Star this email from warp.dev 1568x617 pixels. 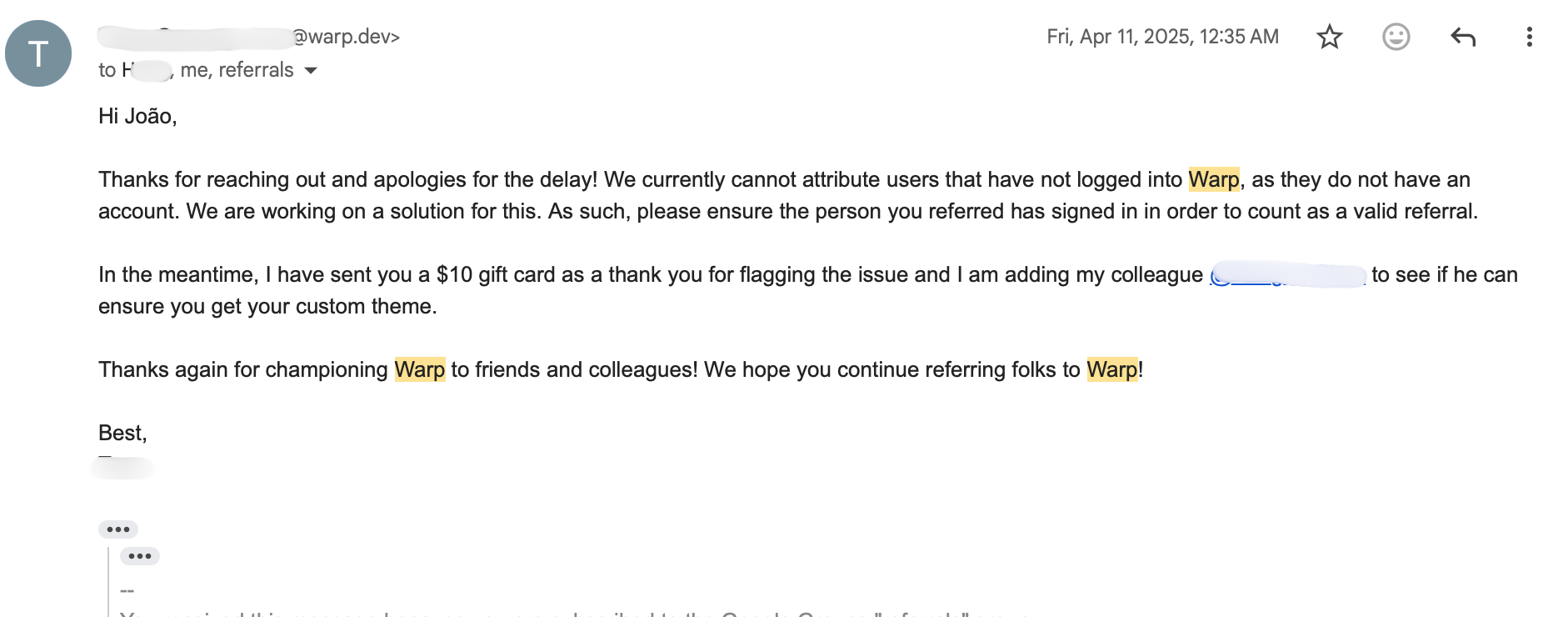click(1329, 37)
